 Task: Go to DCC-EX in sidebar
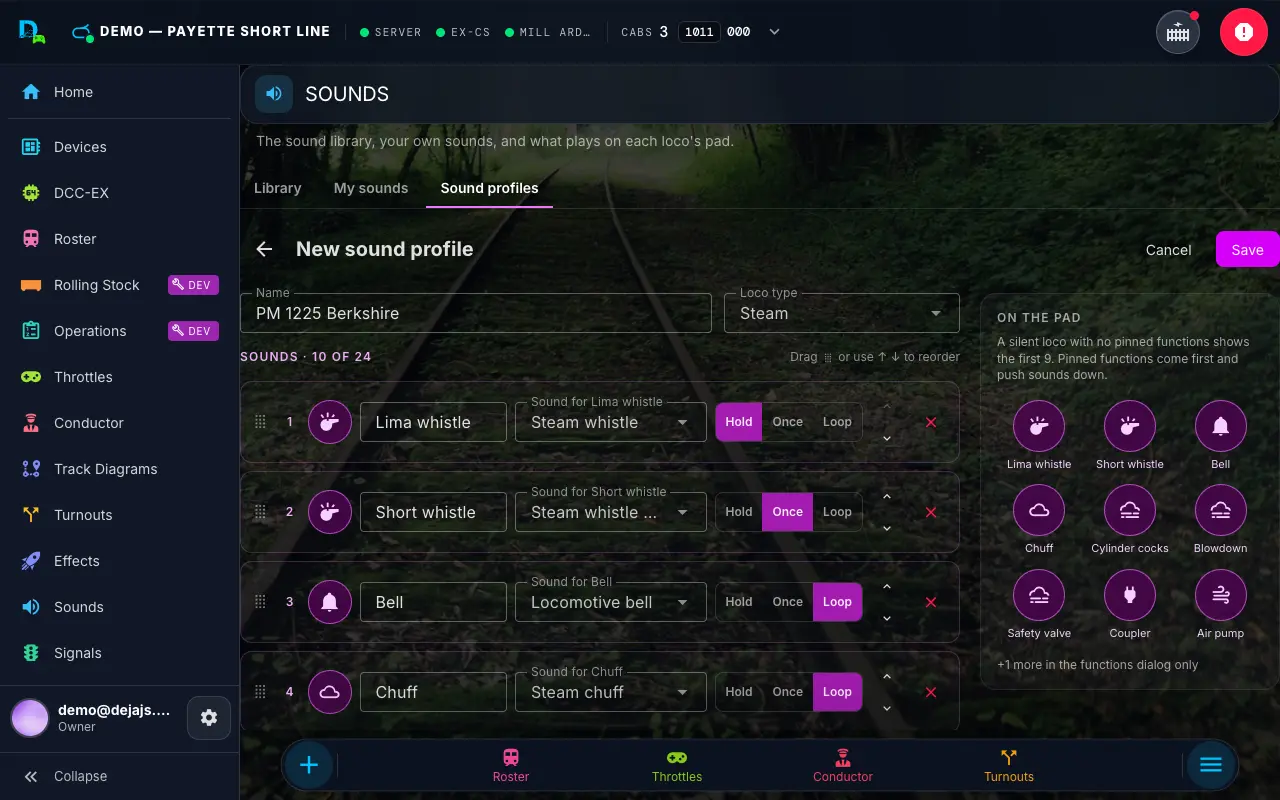click(120, 193)
